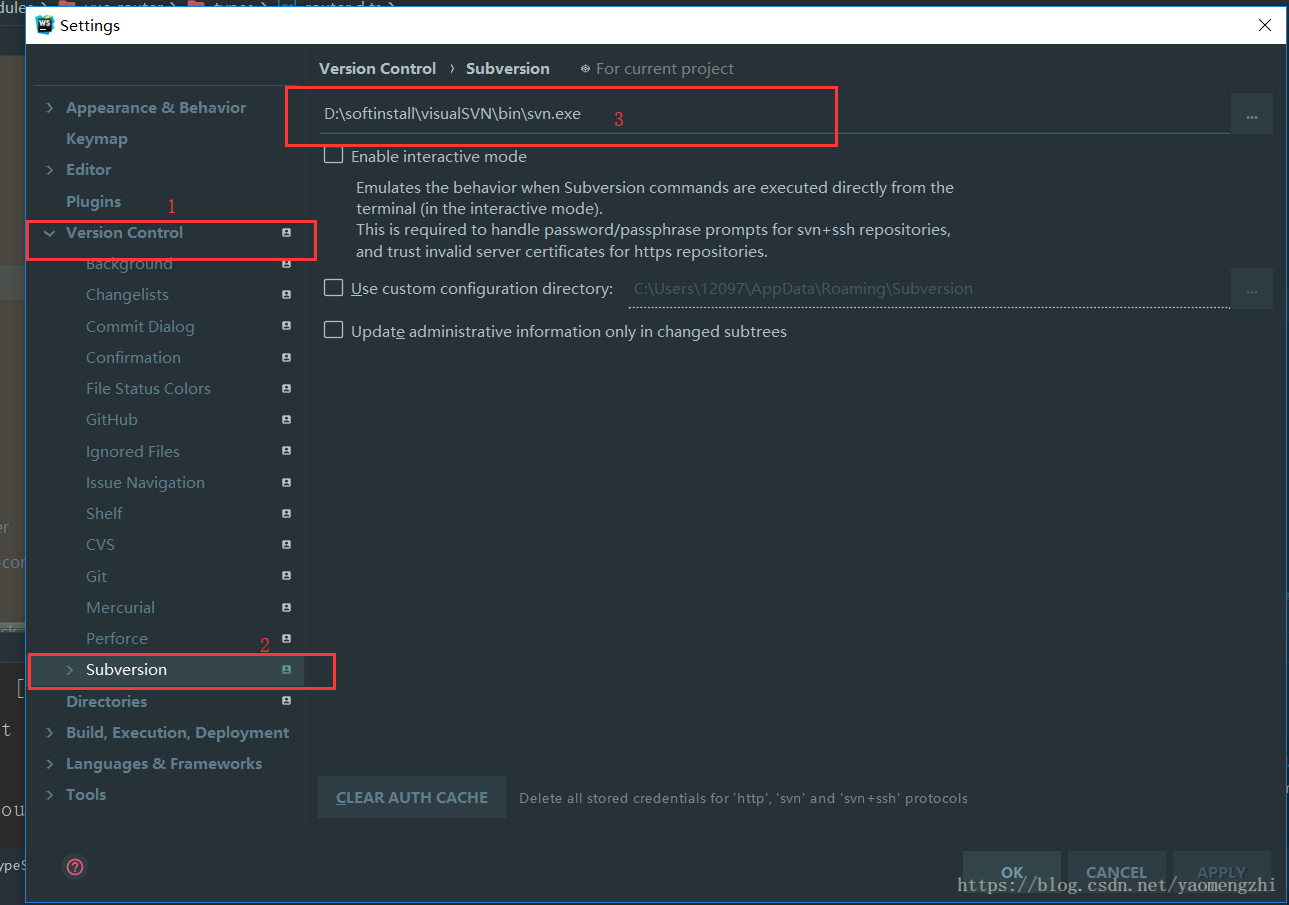
Task: Open Confirmation settings
Action: coord(133,357)
